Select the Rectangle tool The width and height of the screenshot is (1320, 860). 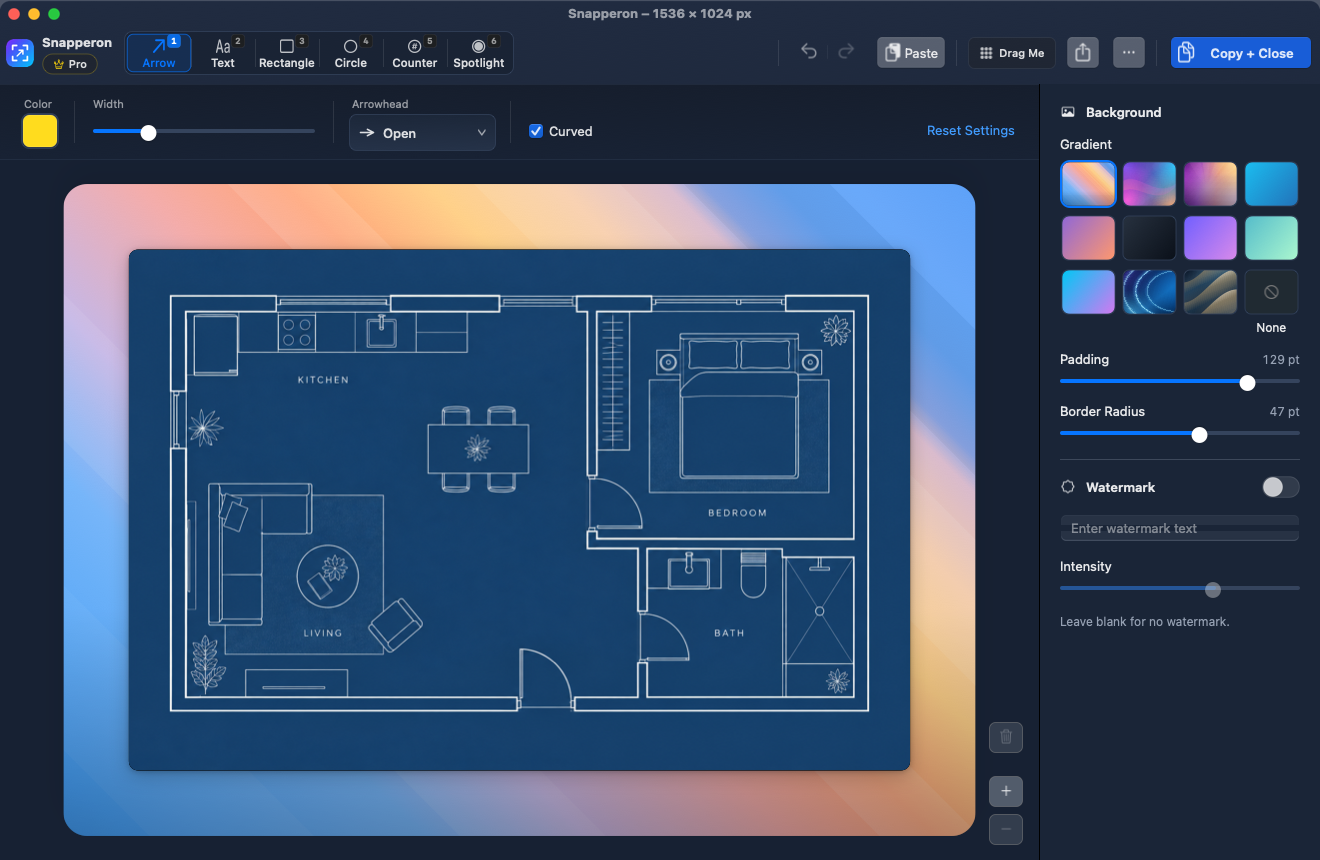(287, 53)
